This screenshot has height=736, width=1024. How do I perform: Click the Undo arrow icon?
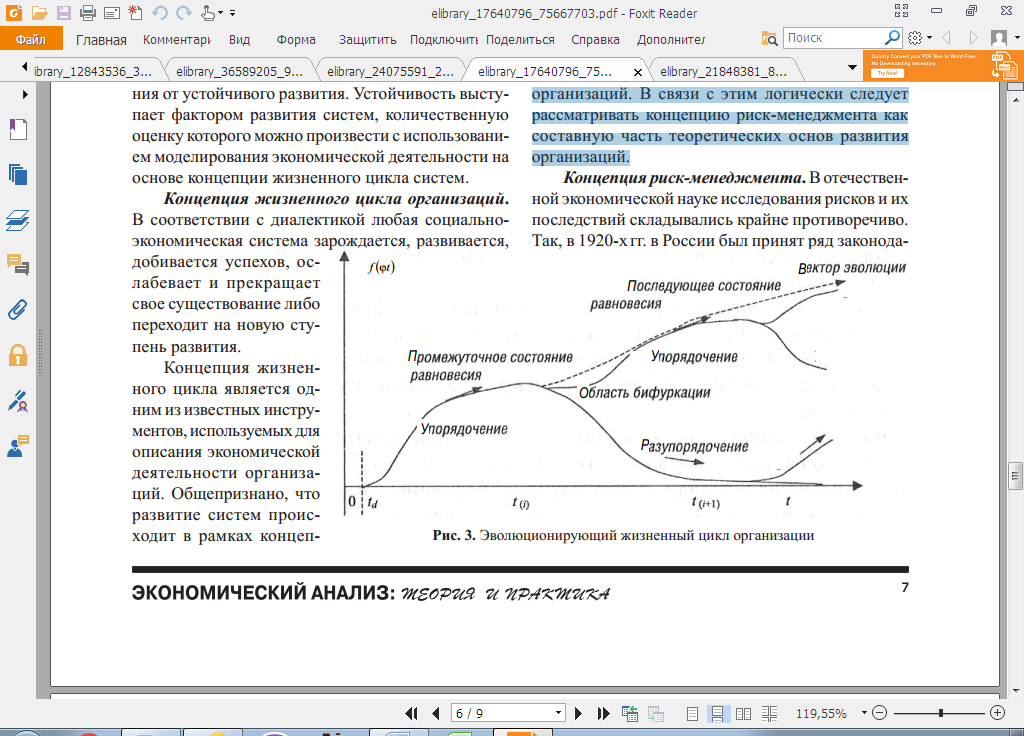tap(160, 13)
